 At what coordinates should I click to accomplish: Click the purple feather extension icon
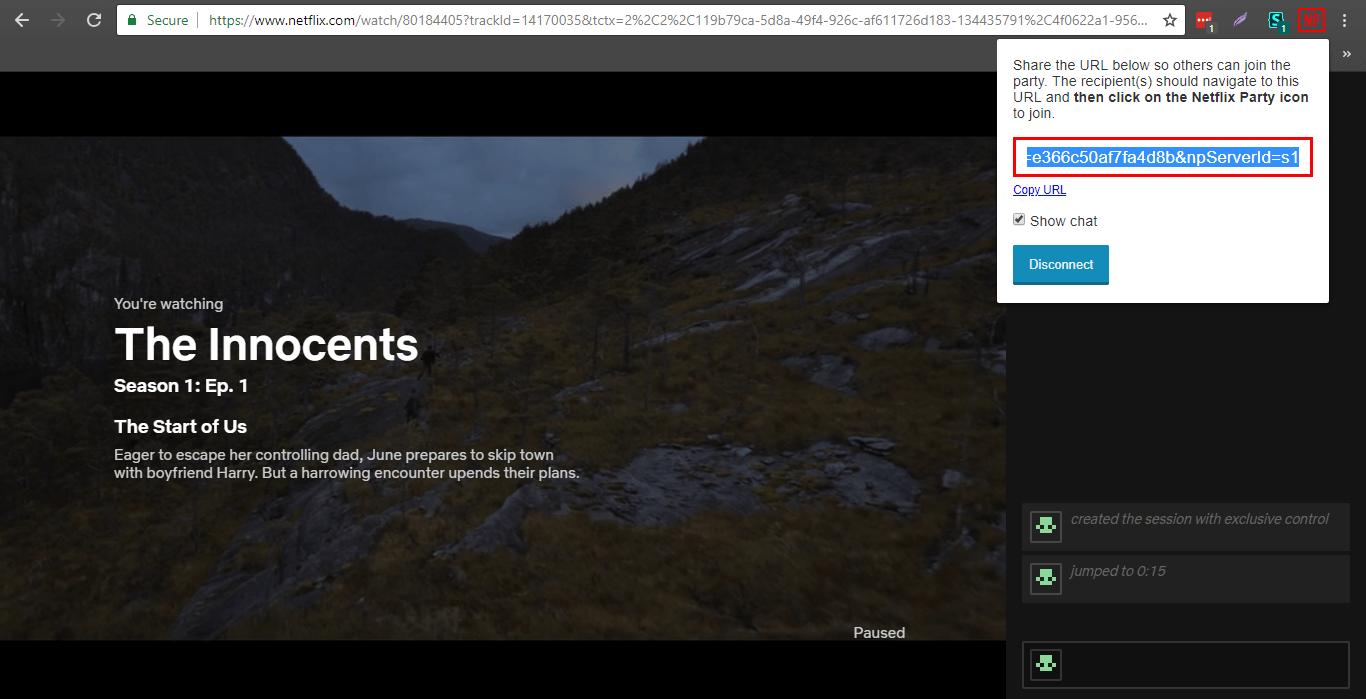[1240, 20]
